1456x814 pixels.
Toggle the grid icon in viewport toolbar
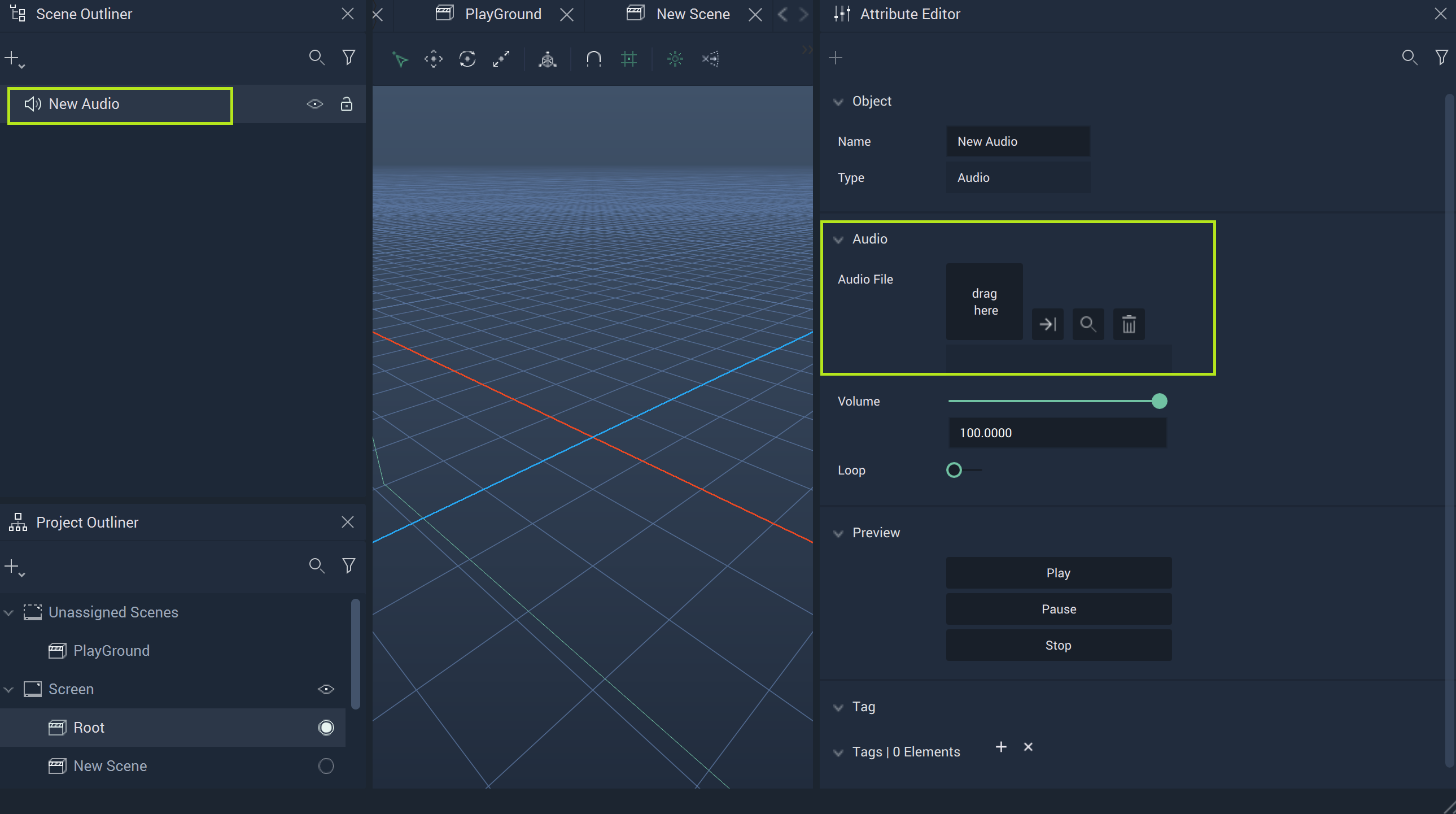pyautogui.click(x=628, y=59)
